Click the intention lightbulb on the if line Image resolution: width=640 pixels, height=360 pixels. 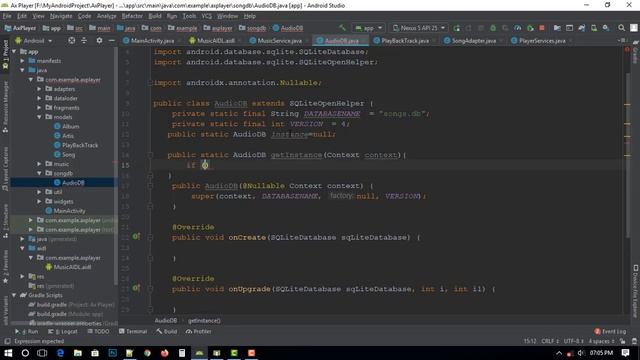tap(205, 165)
